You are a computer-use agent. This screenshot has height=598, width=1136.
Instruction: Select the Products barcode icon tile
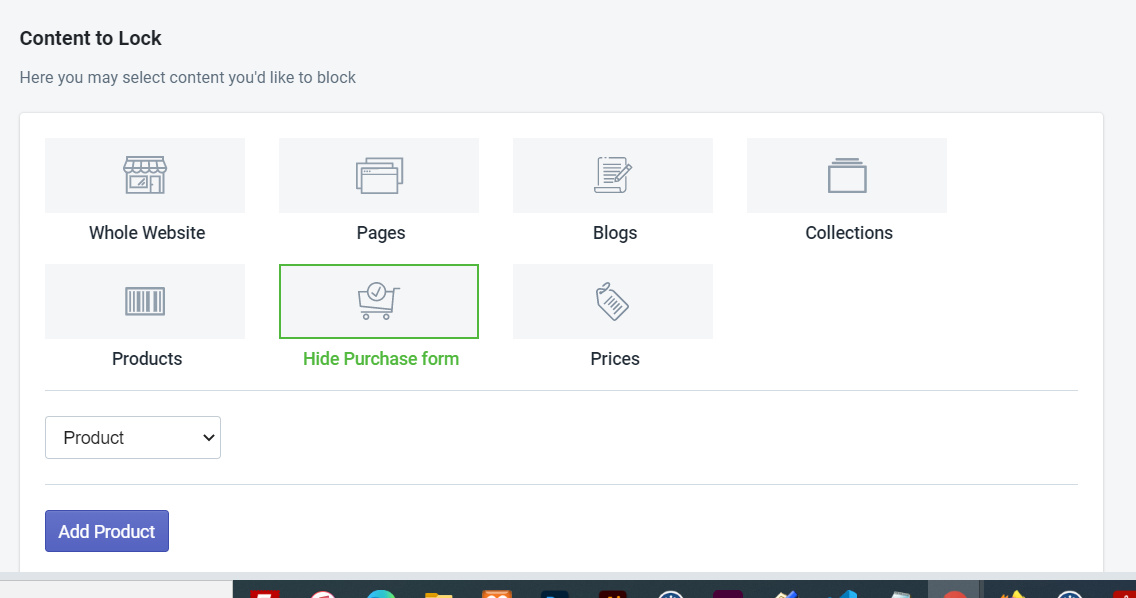pyautogui.click(x=145, y=302)
